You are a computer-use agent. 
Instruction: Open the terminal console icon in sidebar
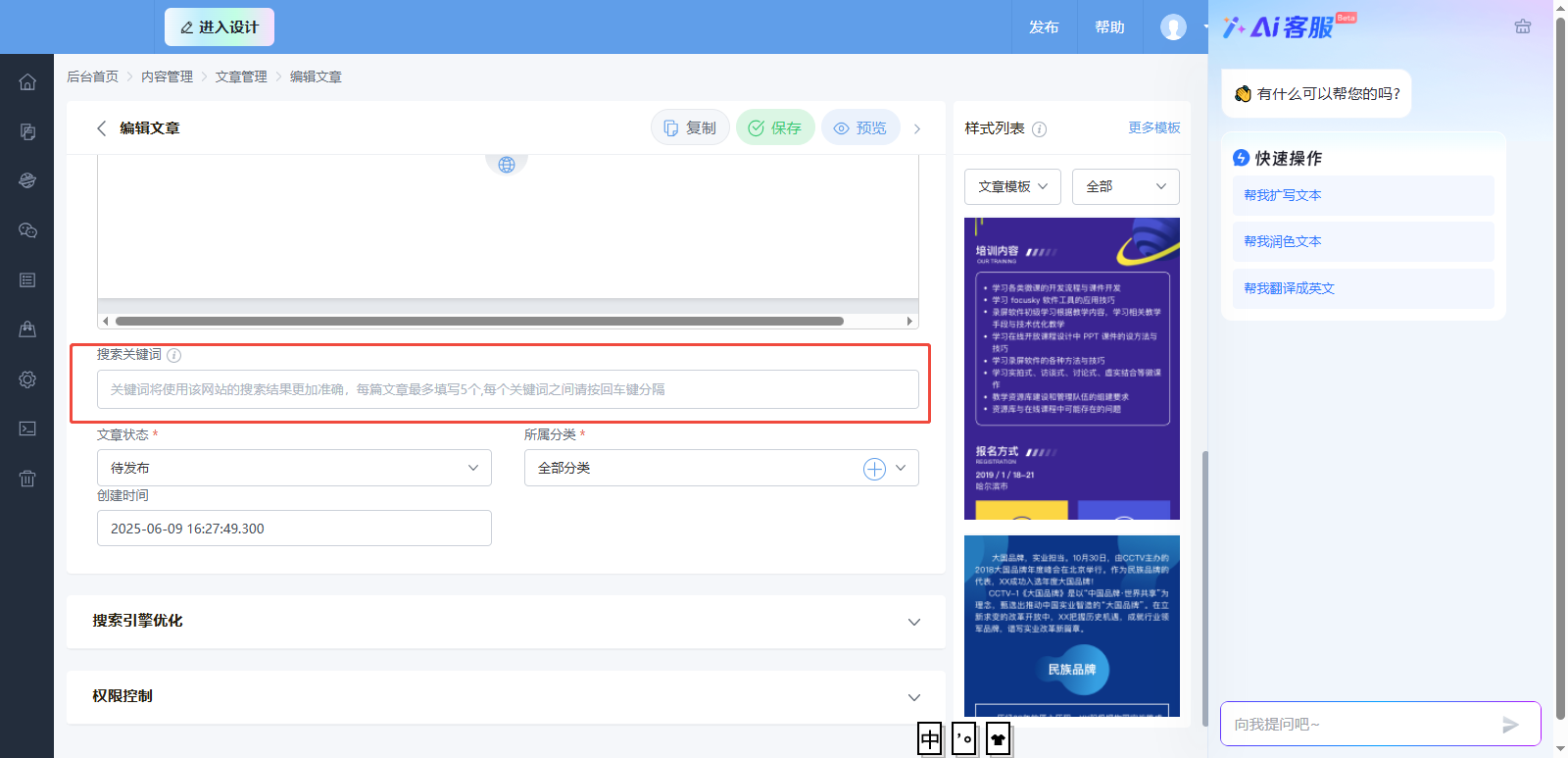point(27,429)
